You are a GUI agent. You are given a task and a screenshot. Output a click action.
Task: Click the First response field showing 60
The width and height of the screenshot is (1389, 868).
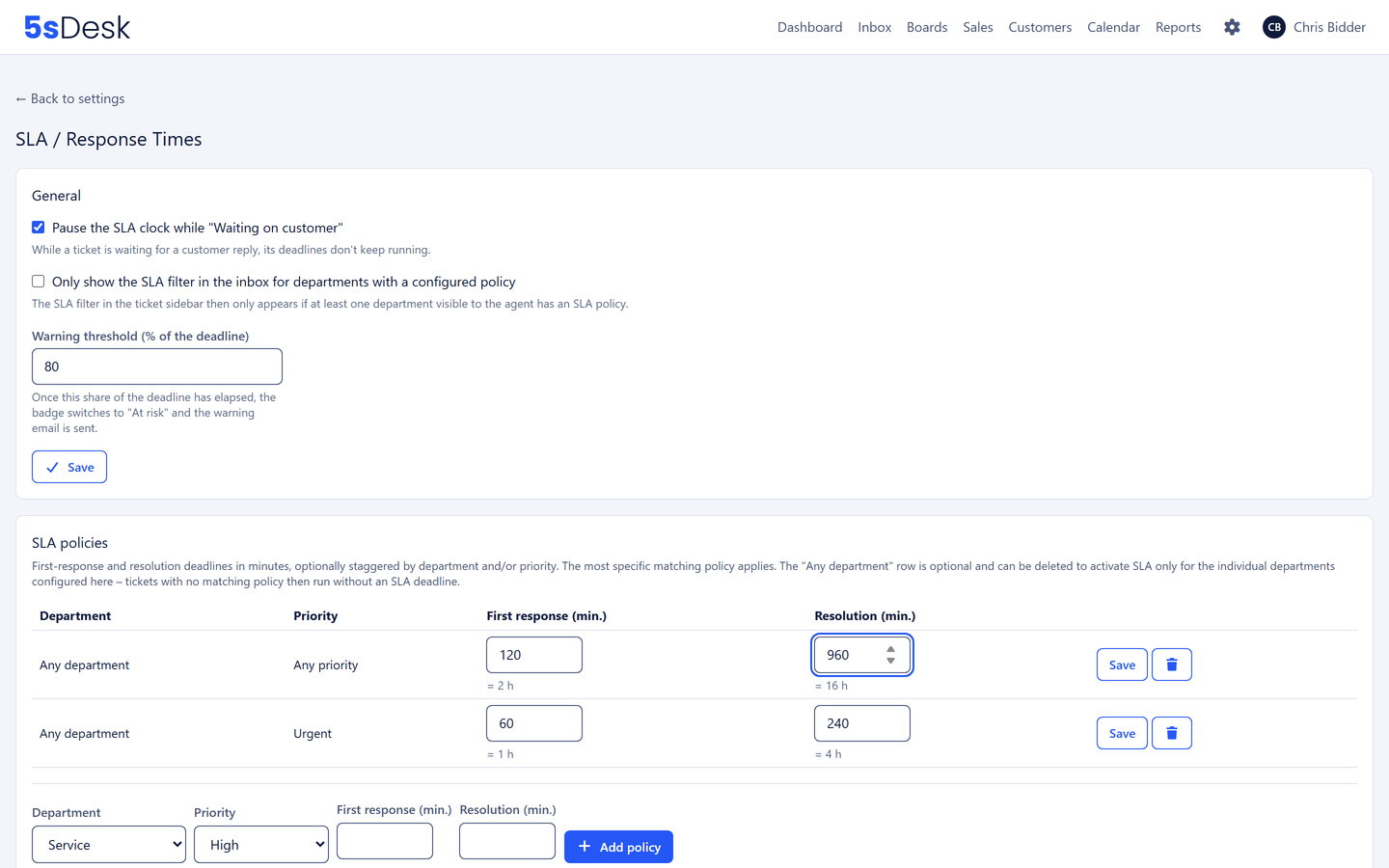click(534, 723)
